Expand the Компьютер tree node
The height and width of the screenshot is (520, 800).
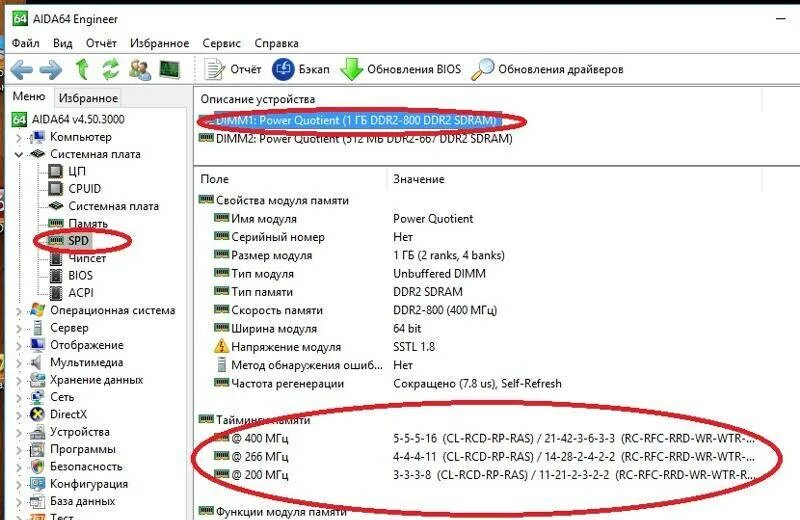(x=19, y=137)
